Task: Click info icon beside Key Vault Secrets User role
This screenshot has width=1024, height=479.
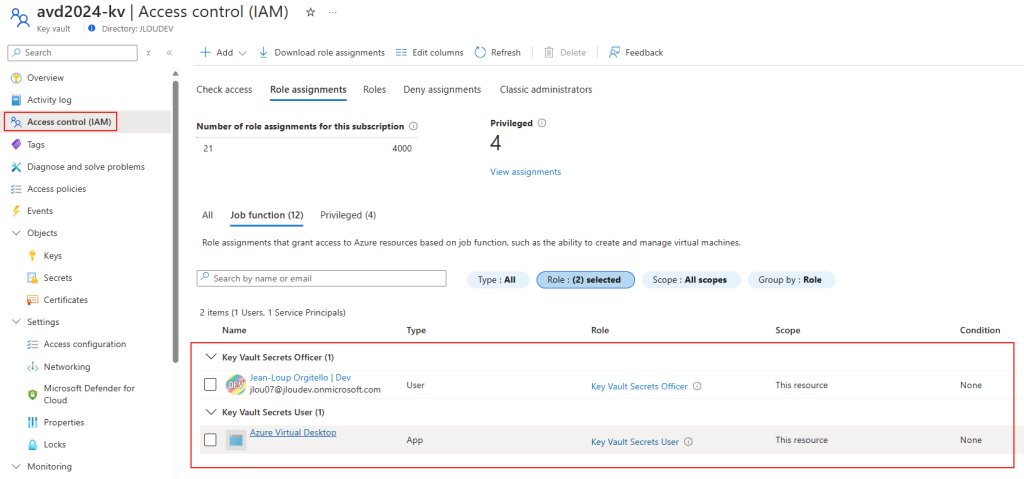Action: click(x=688, y=442)
